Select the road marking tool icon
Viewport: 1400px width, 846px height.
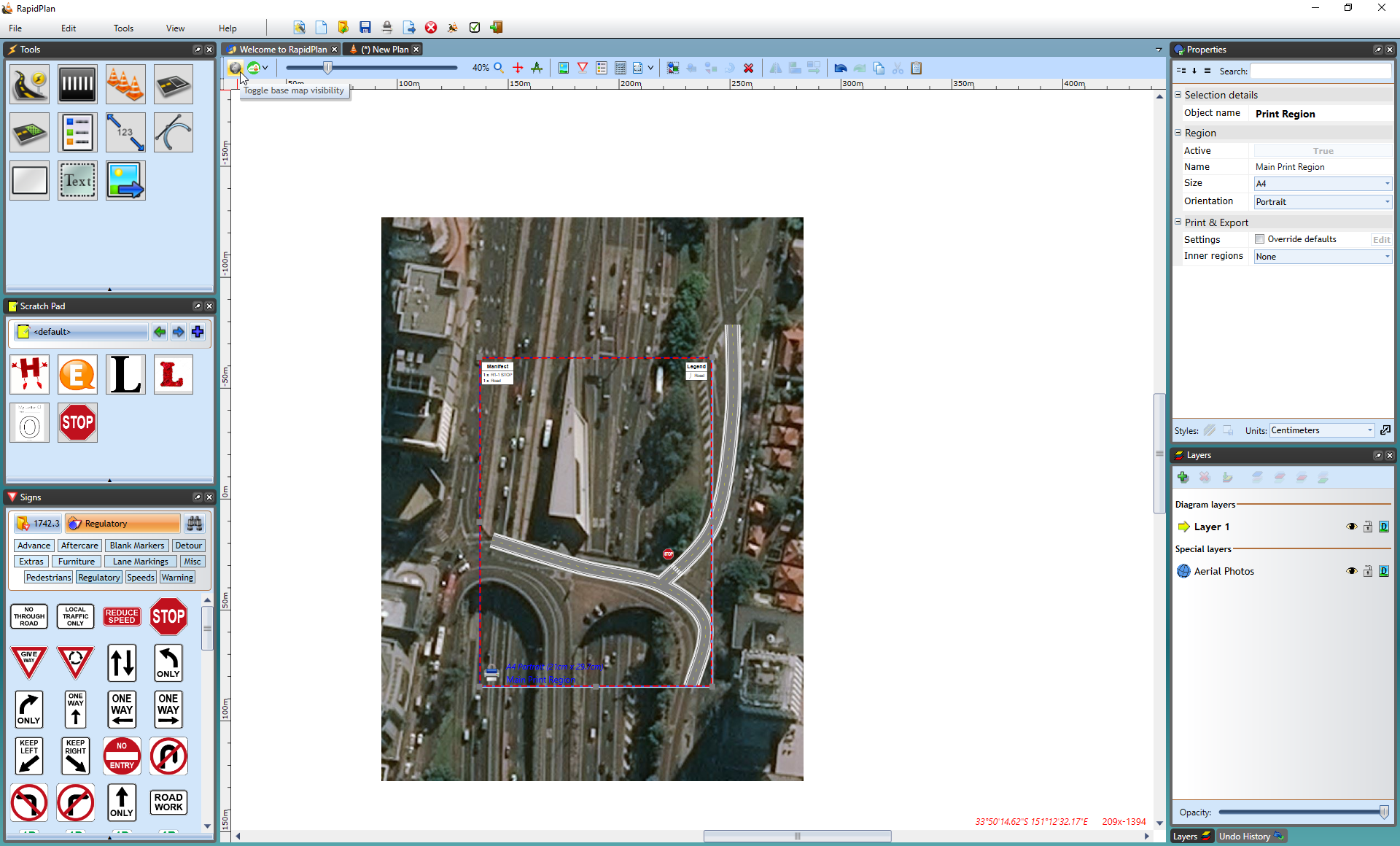tap(77, 84)
